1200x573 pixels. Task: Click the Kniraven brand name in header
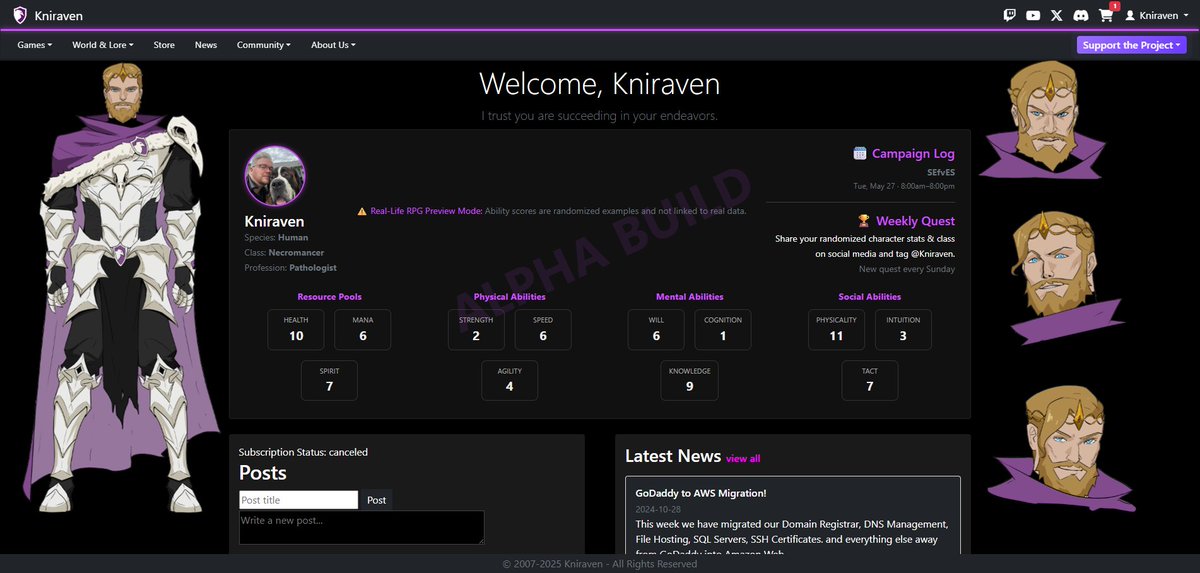click(58, 15)
